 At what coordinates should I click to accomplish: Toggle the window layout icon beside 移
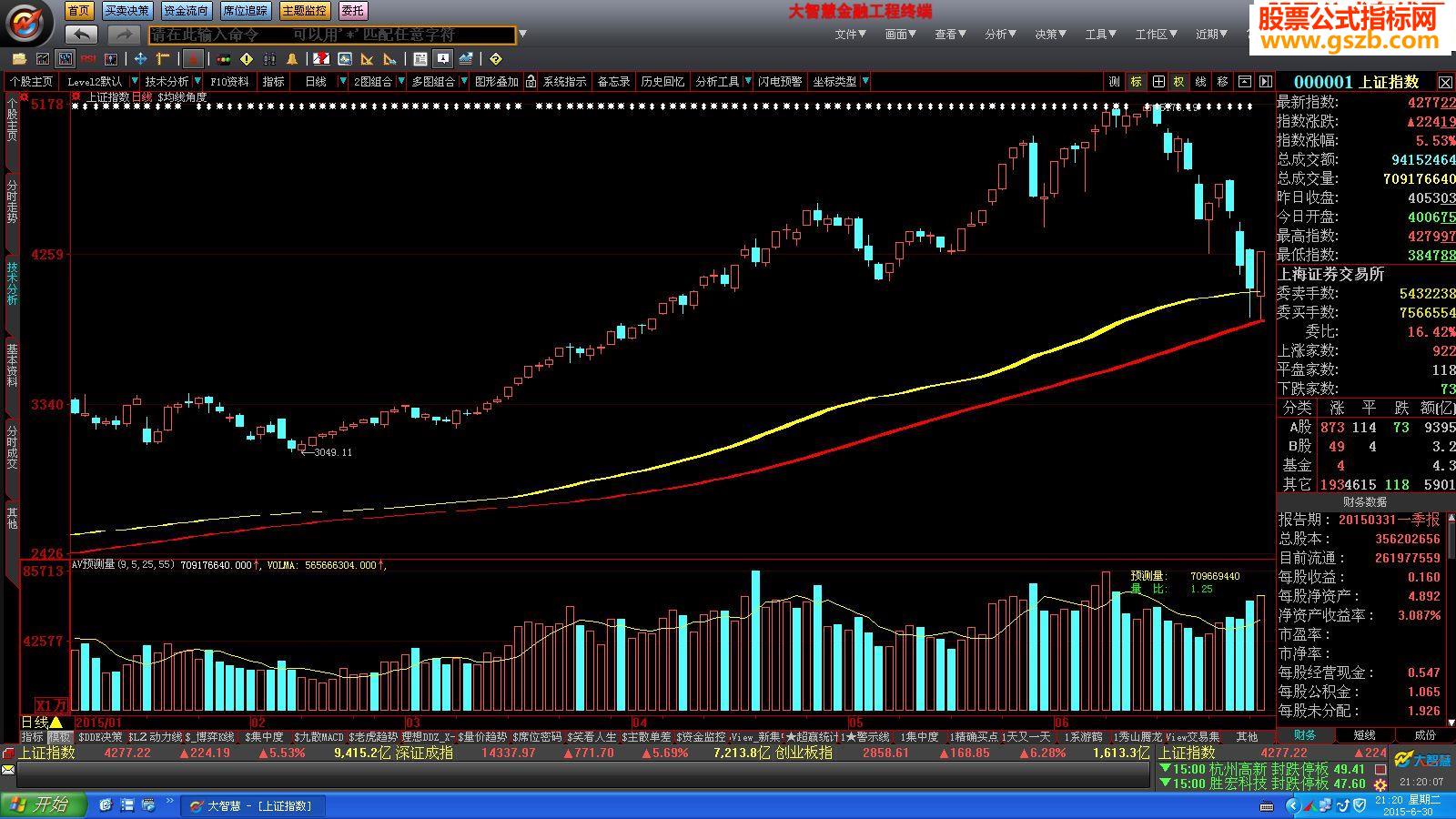pyautogui.click(x=1245, y=82)
